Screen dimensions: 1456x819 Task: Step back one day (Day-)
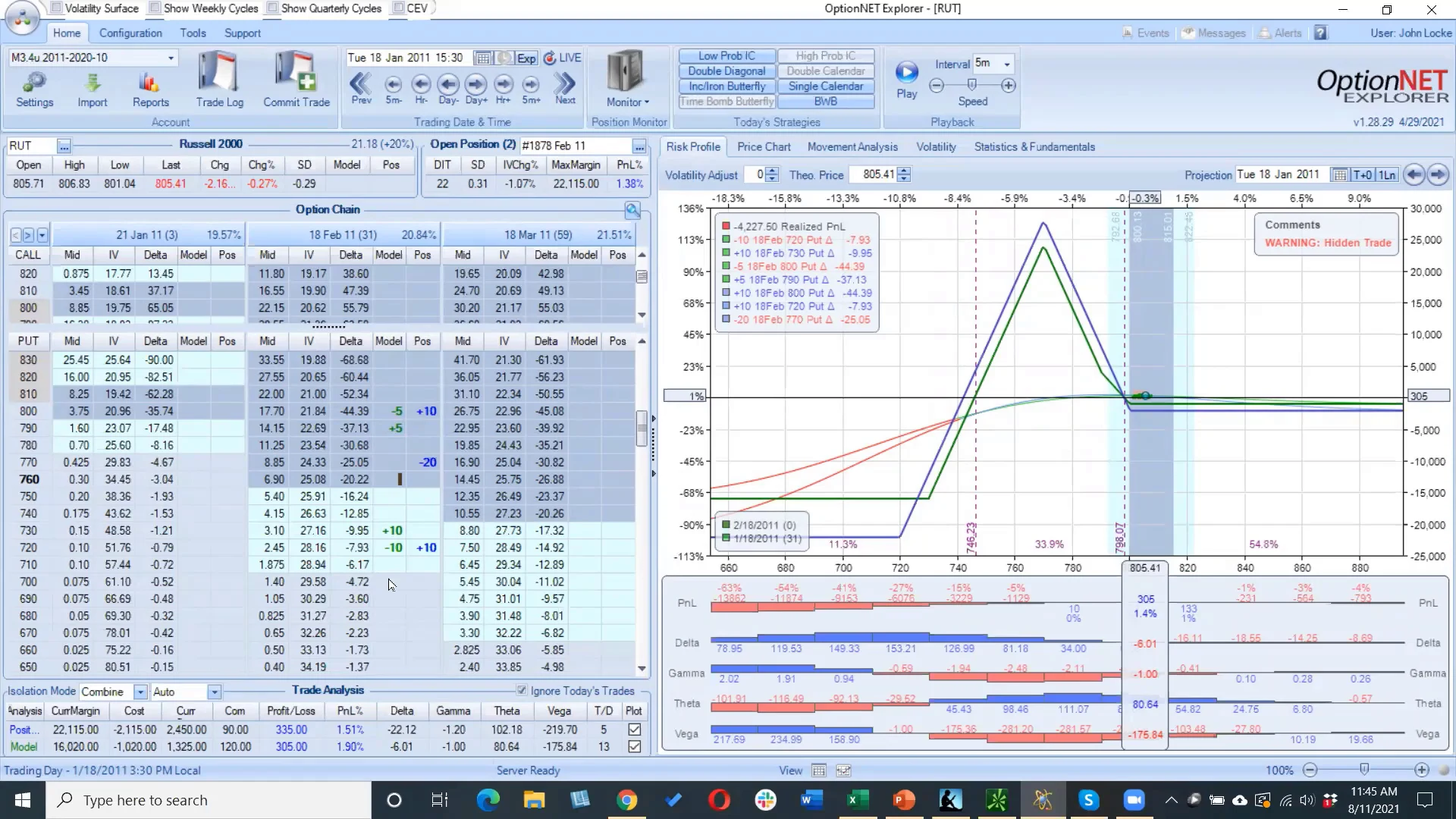click(448, 88)
